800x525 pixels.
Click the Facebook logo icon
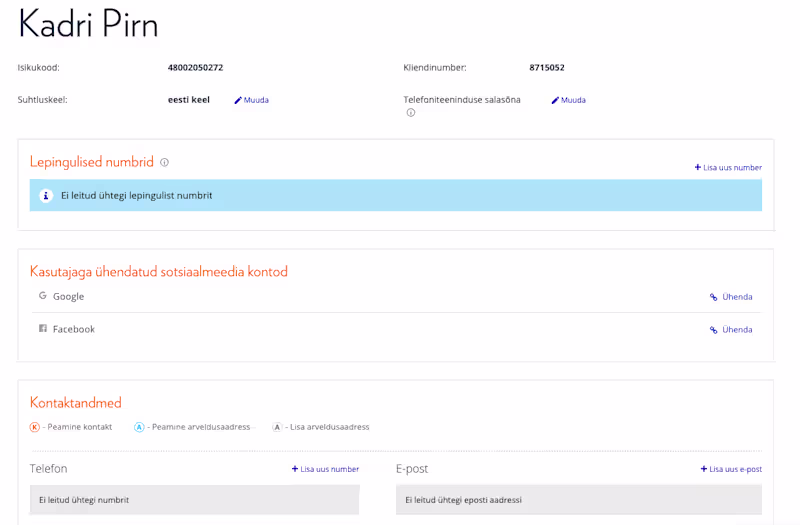(43, 329)
